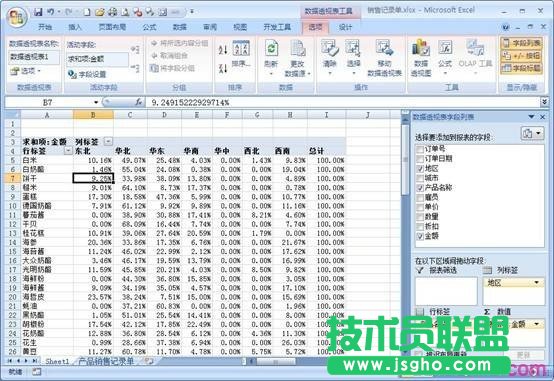Close the pivot table field list pane
This screenshot has width=554, height=381.
pyautogui.click(x=543, y=117)
